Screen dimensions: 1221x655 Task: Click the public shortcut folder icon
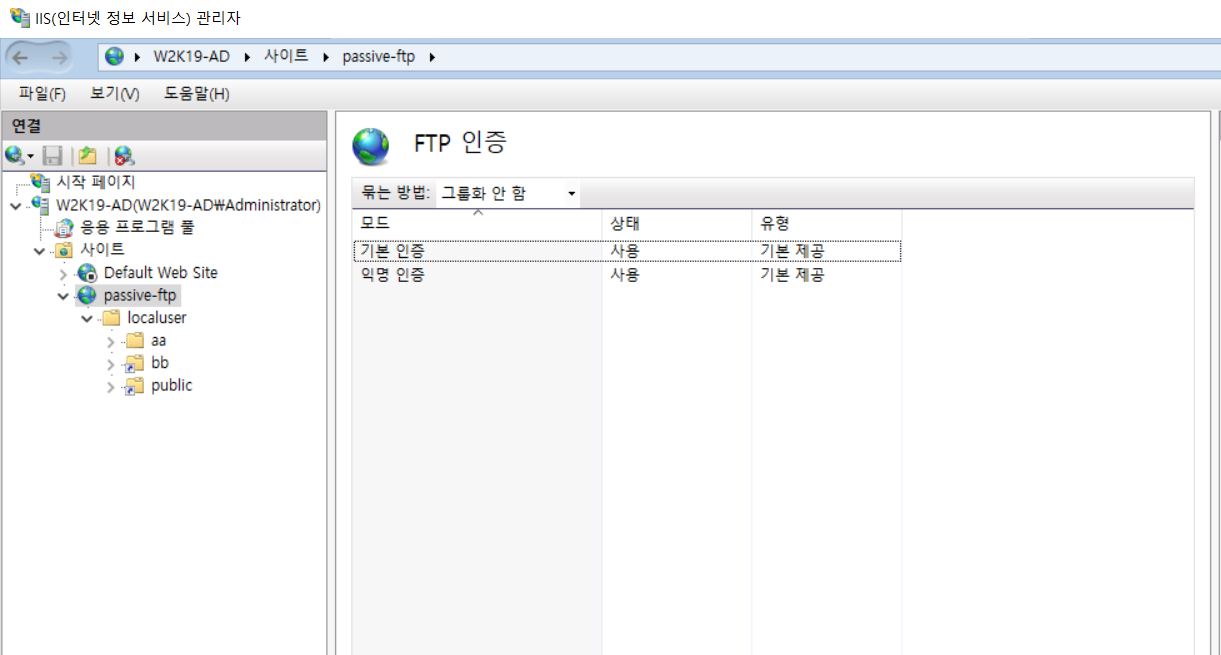coord(135,386)
